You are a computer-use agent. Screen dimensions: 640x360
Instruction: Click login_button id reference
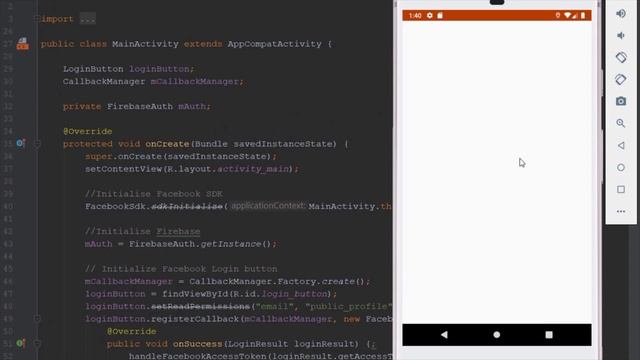point(294,294)
